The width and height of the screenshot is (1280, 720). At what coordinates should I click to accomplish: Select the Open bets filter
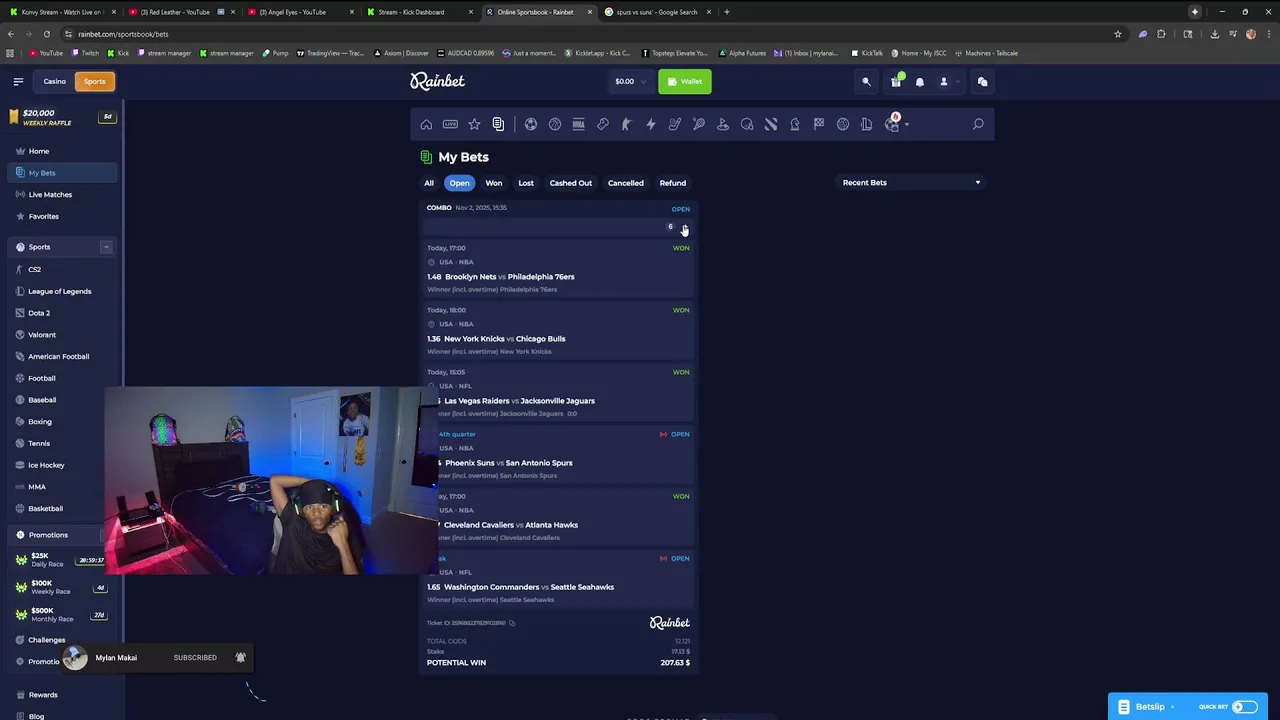click(459, 183)
